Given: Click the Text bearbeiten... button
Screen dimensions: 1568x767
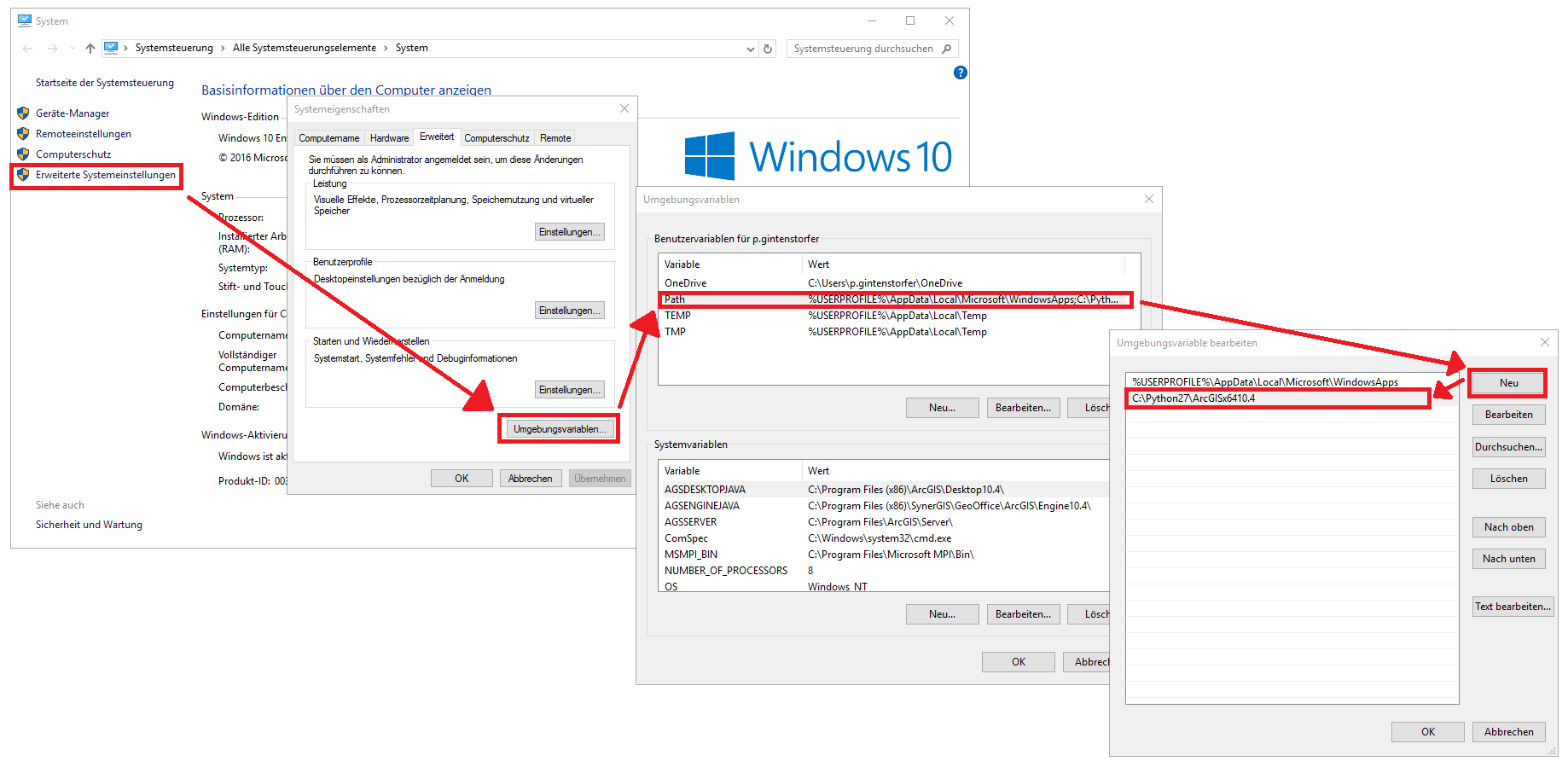Looking at the screenshot, I should pyautogui.click(x=1513, y=607).
